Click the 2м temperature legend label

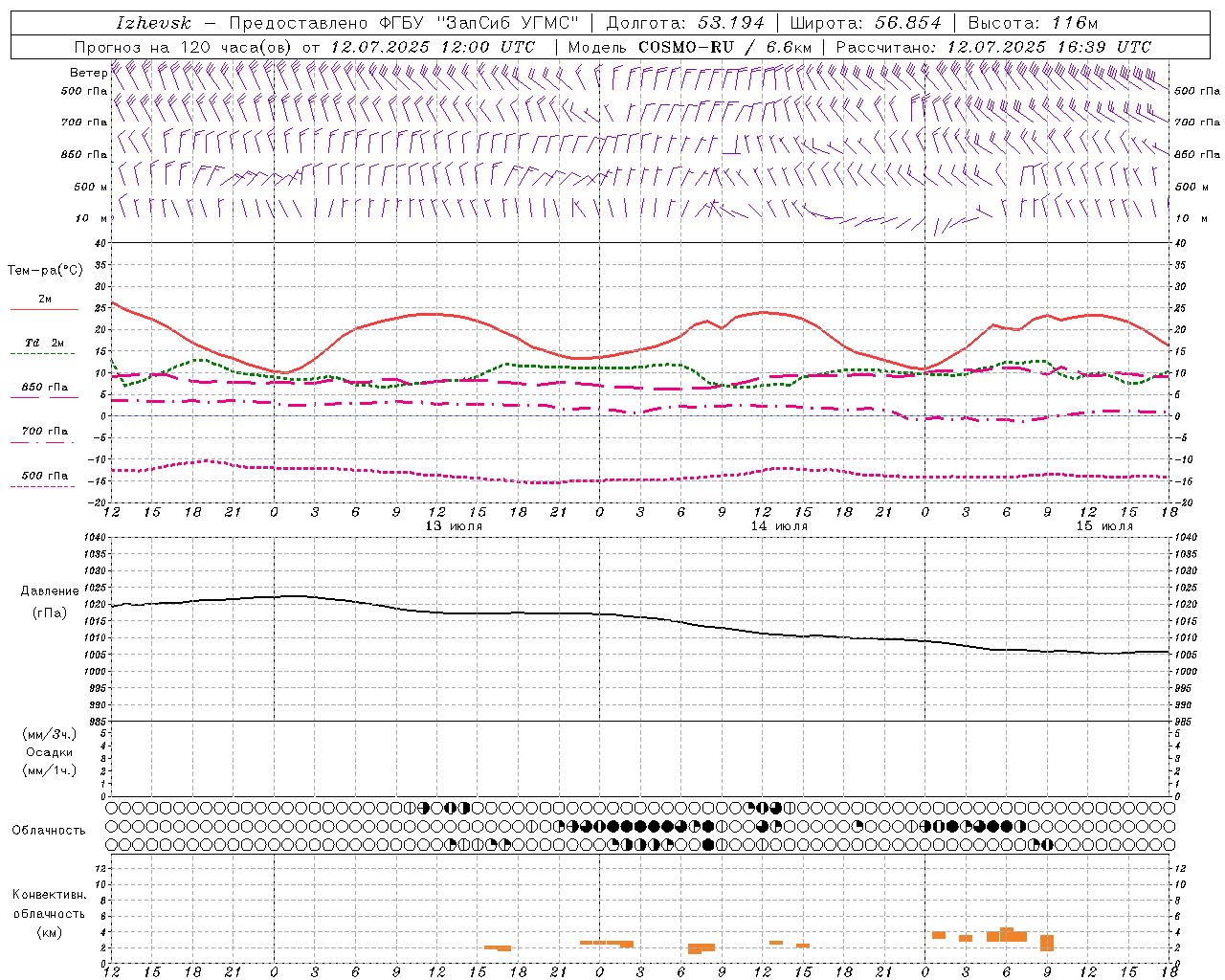point(45,300)
